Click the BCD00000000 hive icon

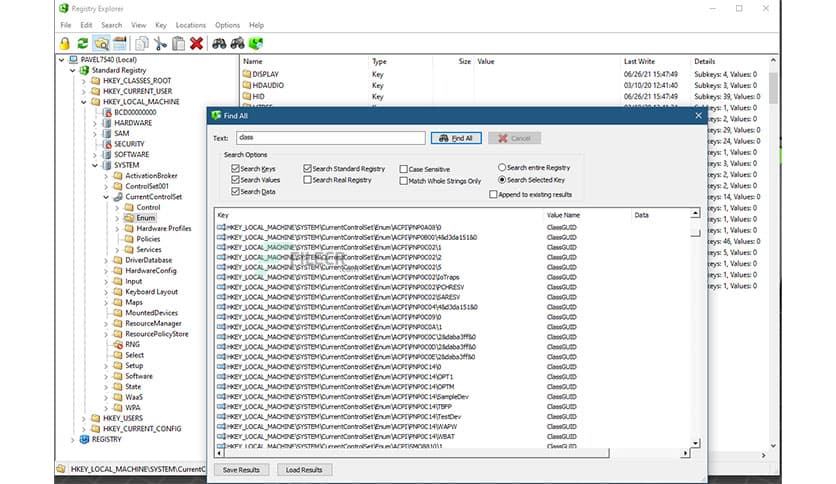tap(107, 112)
